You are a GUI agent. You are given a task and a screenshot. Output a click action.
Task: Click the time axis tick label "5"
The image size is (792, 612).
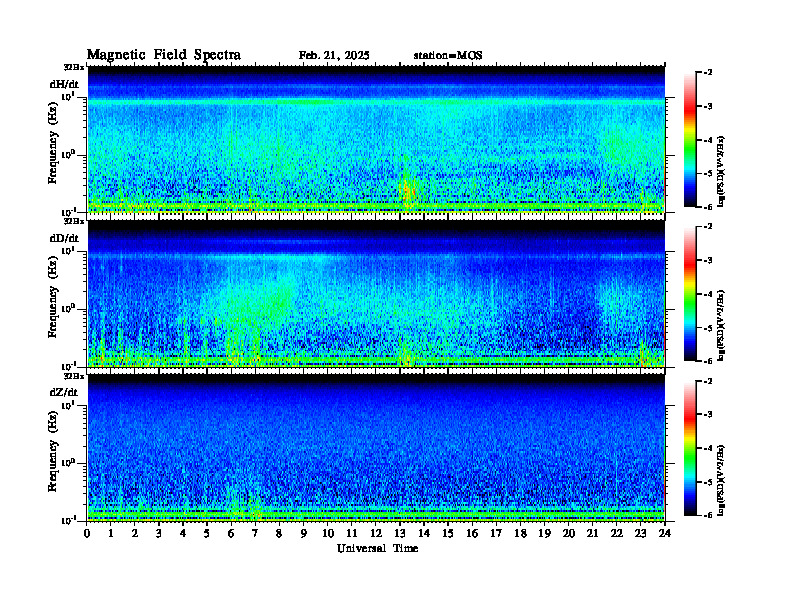(207, 533)
